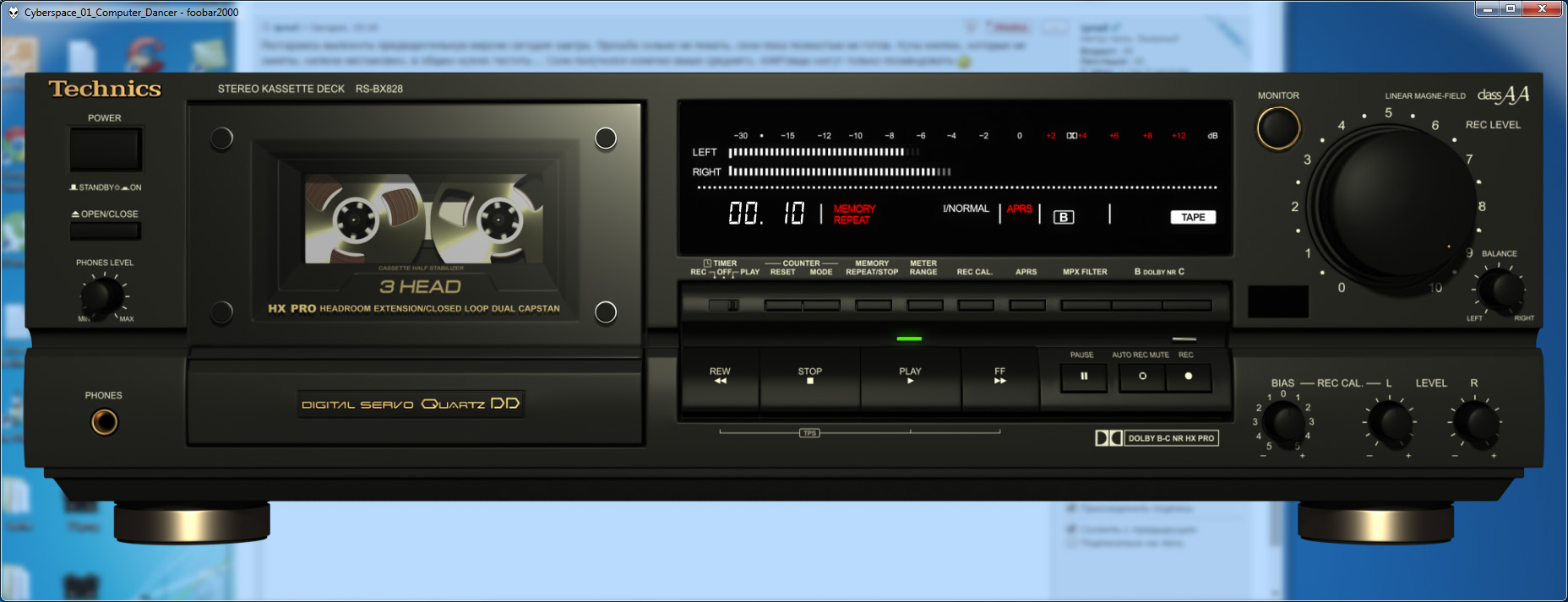Push the COUNTER MODE button
The width and height of the screenshot is (1568, 602).
pyautogui.click(x=821, y=305)
